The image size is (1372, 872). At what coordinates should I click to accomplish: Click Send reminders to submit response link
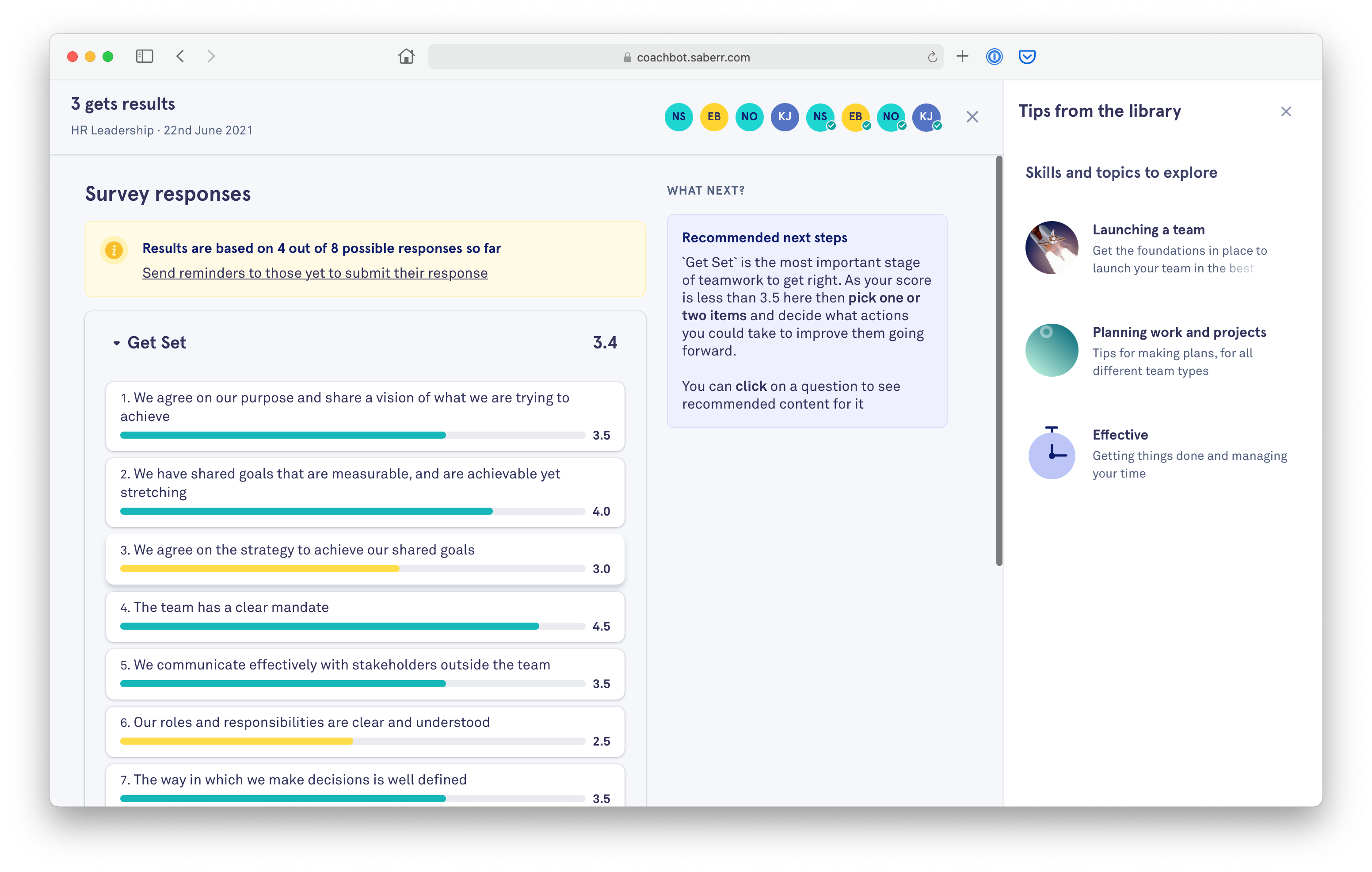[x=315, y=273]
